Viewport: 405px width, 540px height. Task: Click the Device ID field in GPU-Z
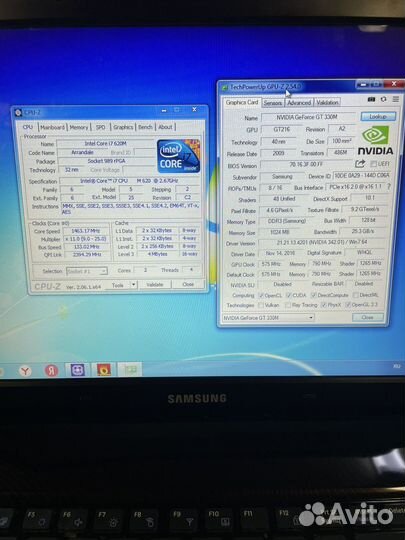tap(362, 175)
